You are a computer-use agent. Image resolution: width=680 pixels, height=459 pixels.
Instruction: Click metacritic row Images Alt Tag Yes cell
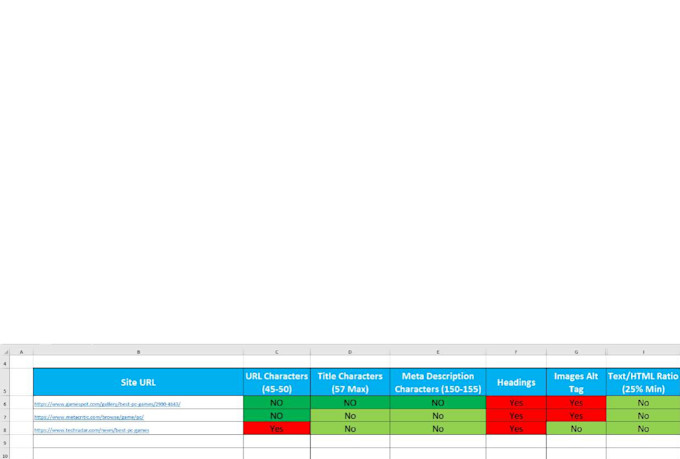click(x=576, y=416)
